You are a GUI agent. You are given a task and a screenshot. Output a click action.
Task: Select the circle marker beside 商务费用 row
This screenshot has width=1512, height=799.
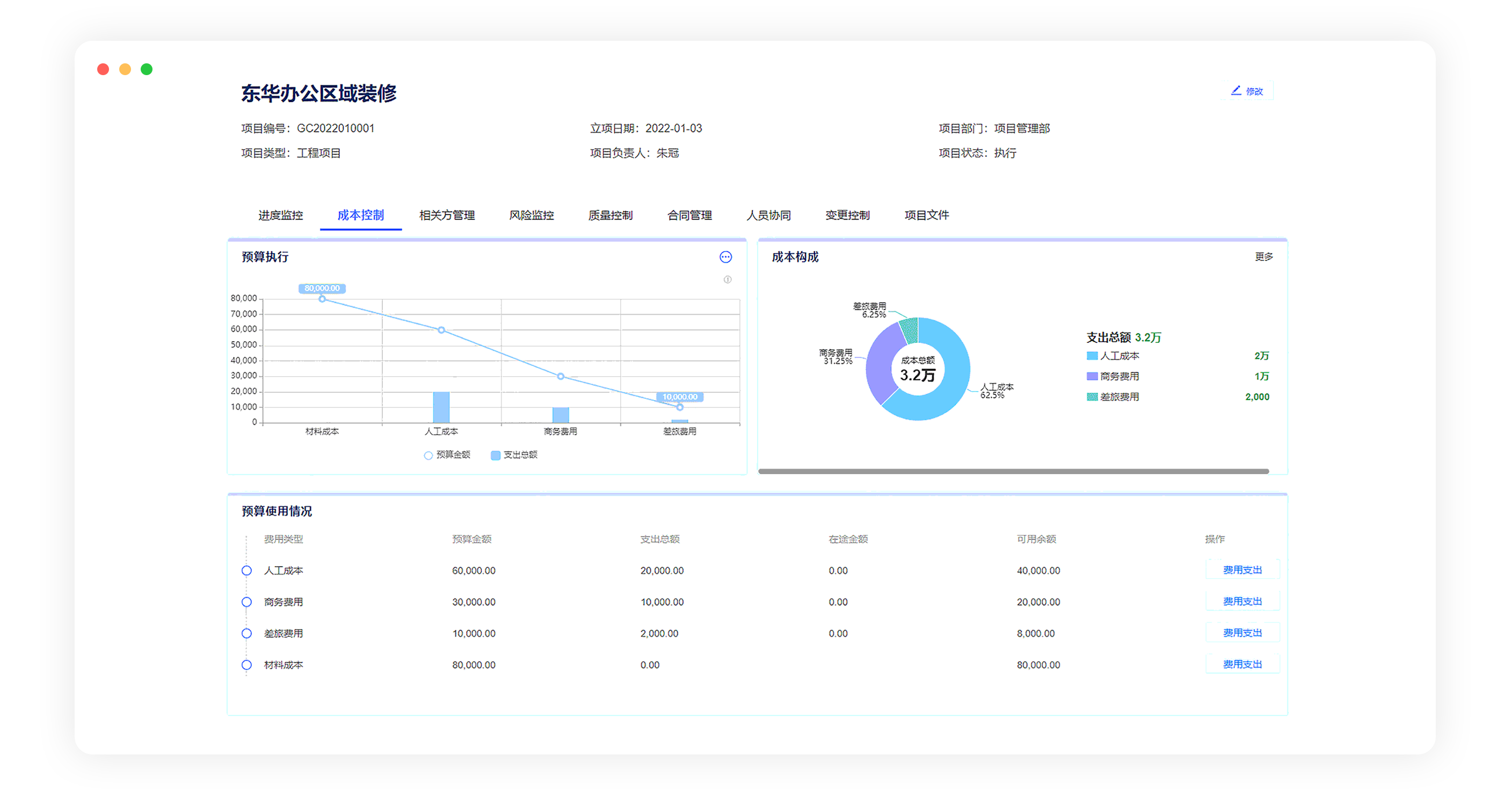pos(246,602)
